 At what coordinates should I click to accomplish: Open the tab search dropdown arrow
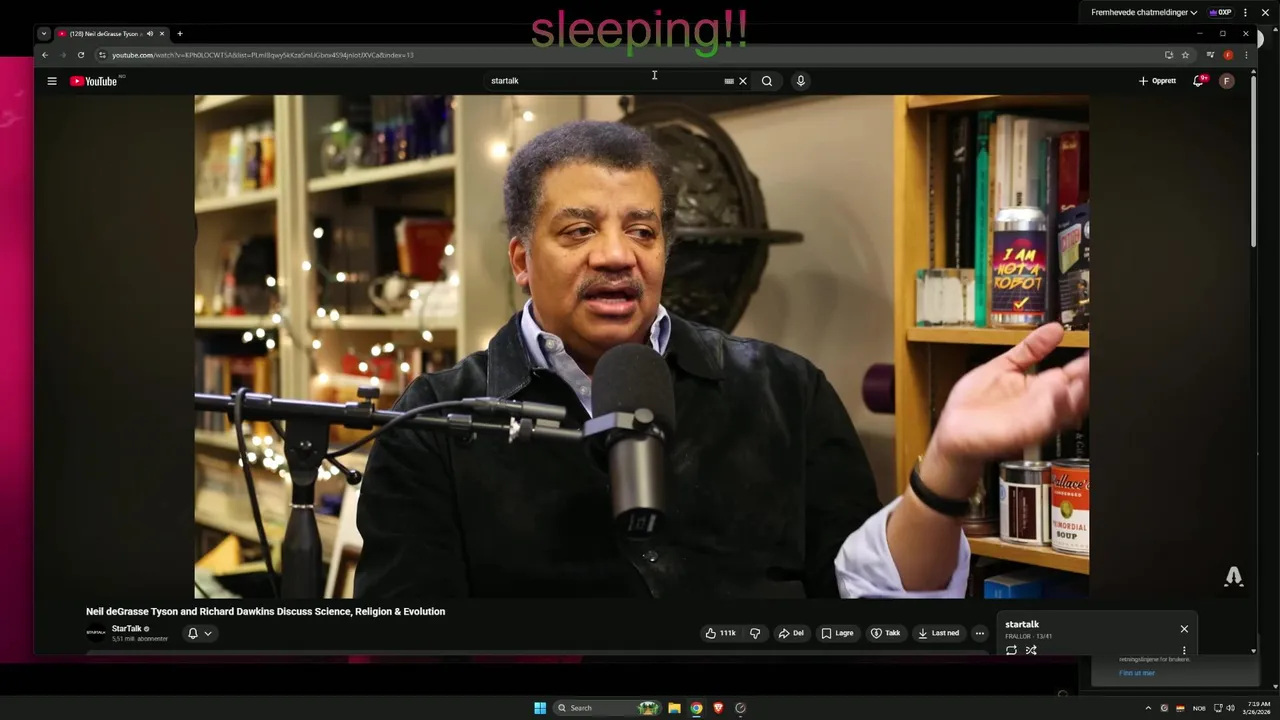pos(44,34)
